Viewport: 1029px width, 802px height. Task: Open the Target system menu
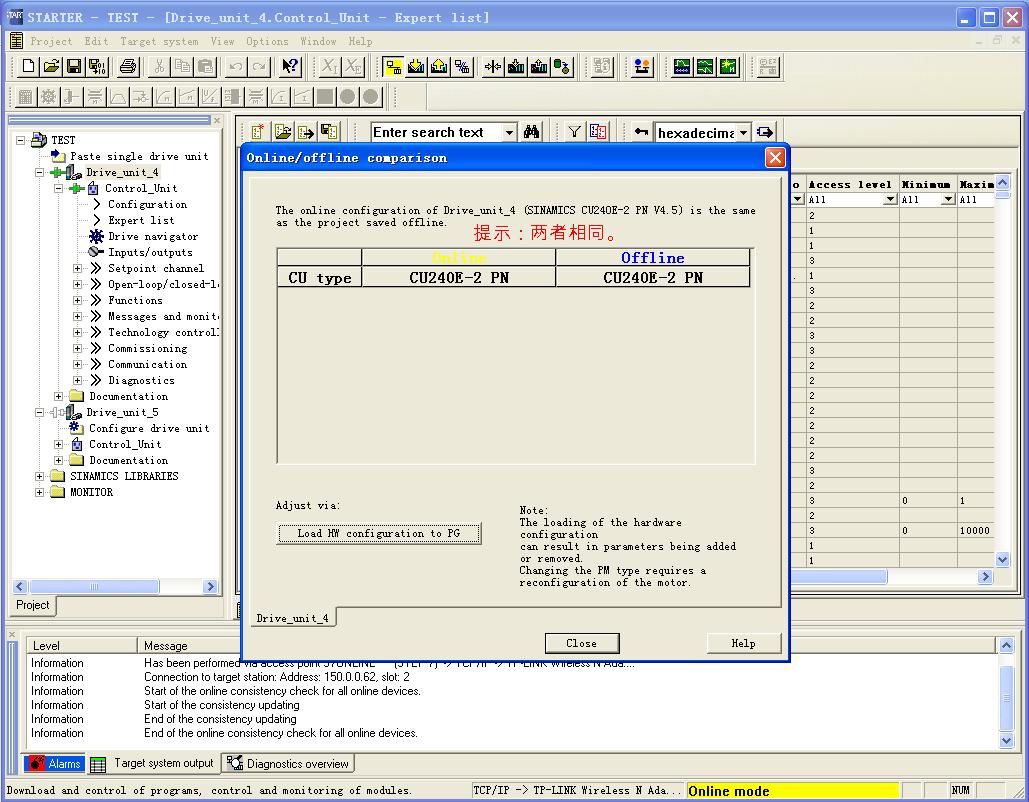[159, 41]
